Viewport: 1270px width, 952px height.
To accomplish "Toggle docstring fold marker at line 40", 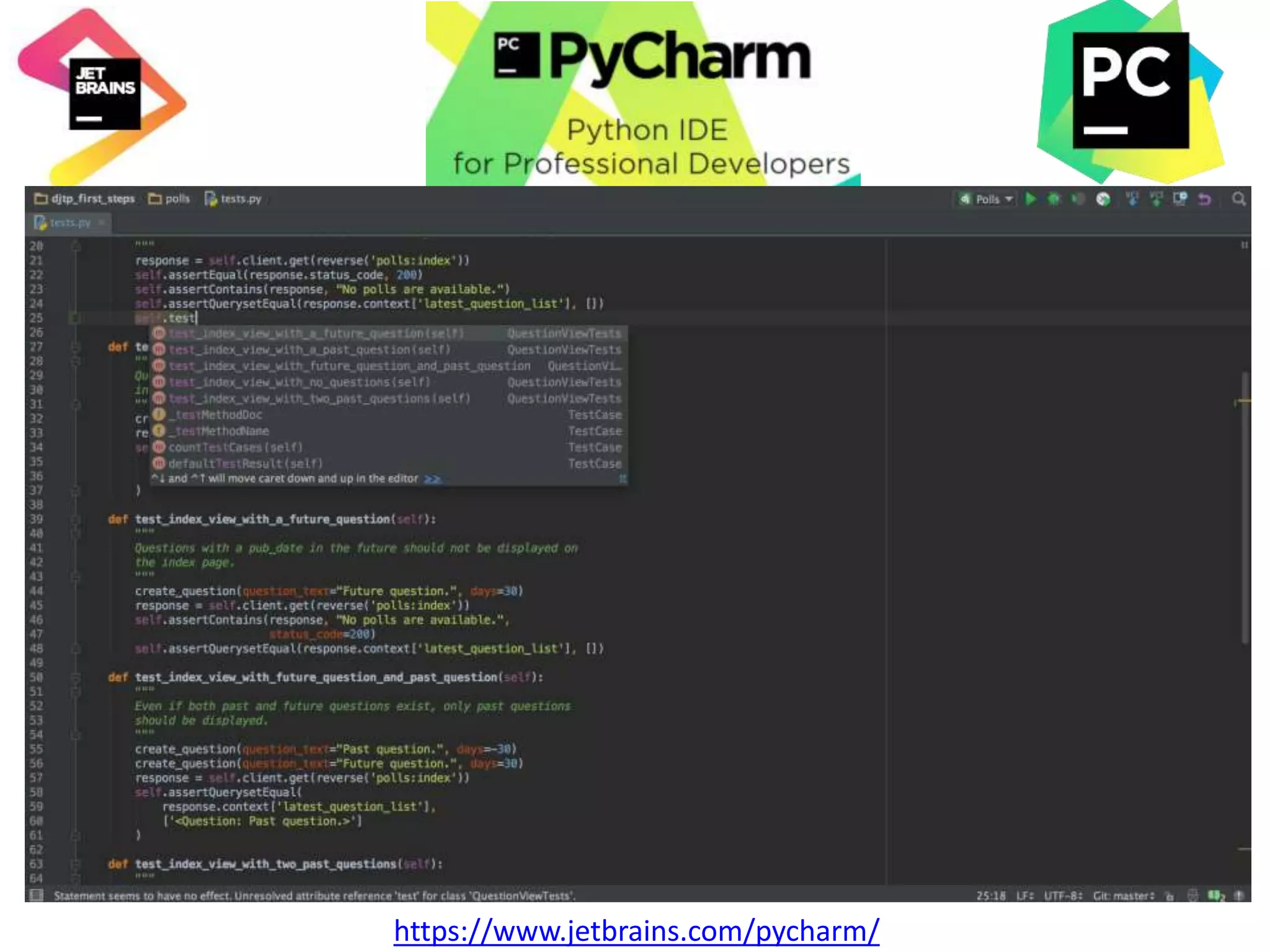I will pos(76,533).
